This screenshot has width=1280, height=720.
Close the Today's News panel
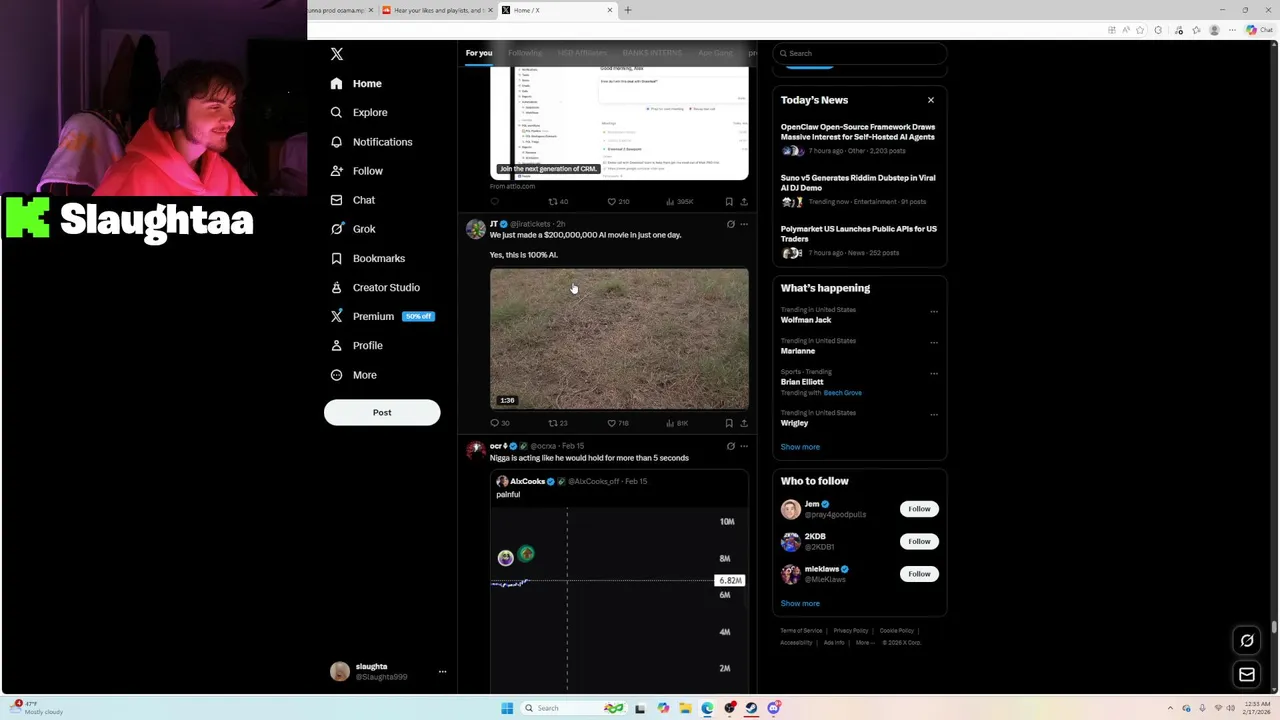click(931, 100)
